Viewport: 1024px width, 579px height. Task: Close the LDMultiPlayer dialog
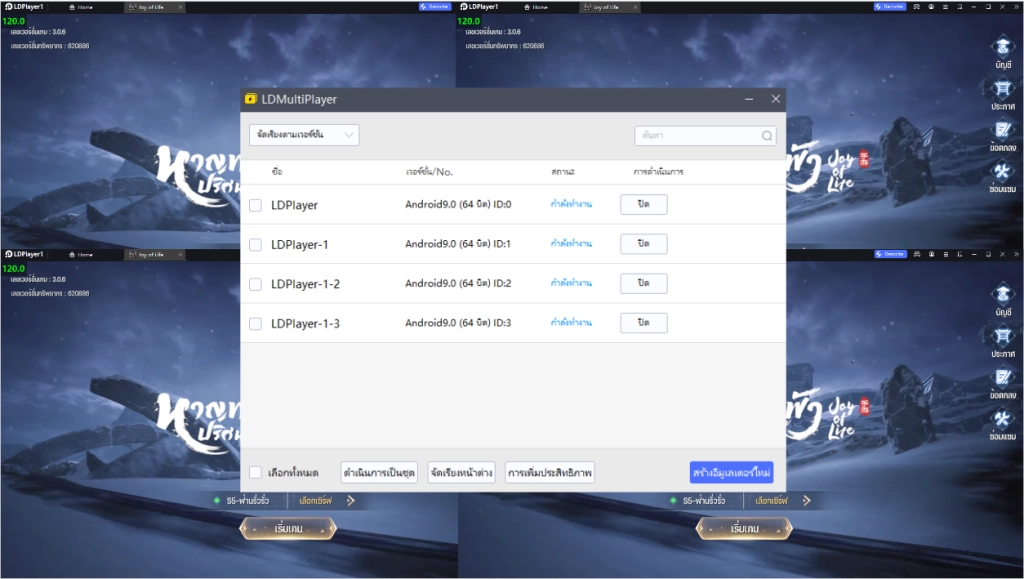pos(775,99)
